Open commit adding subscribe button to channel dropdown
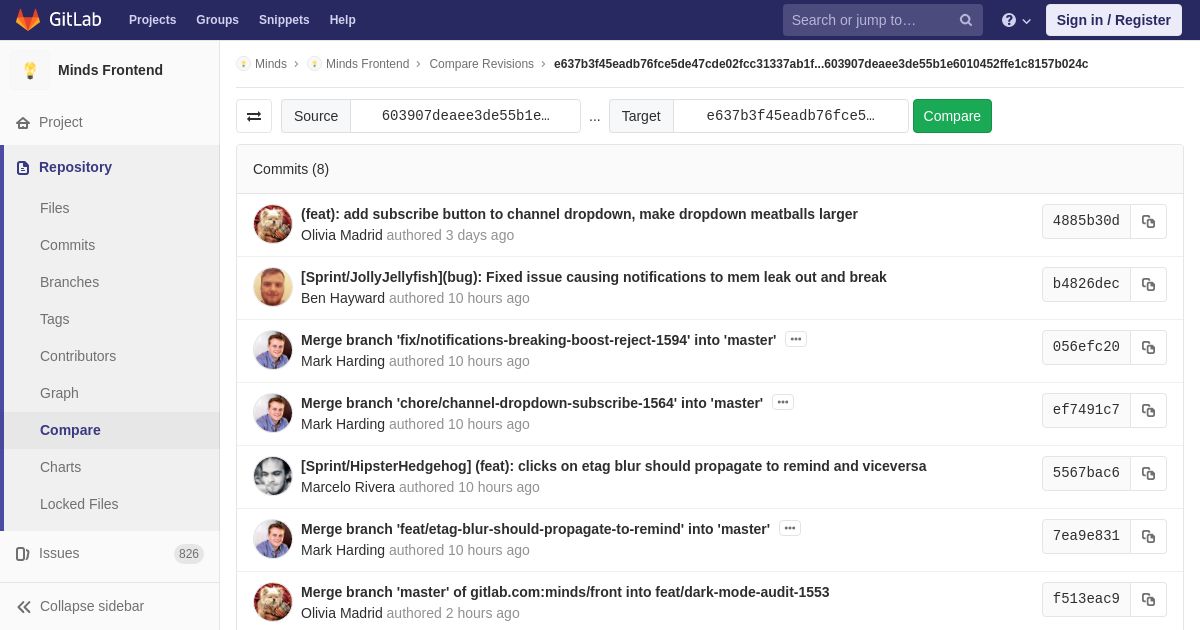1200x630 pixels. tap(579, 214)
